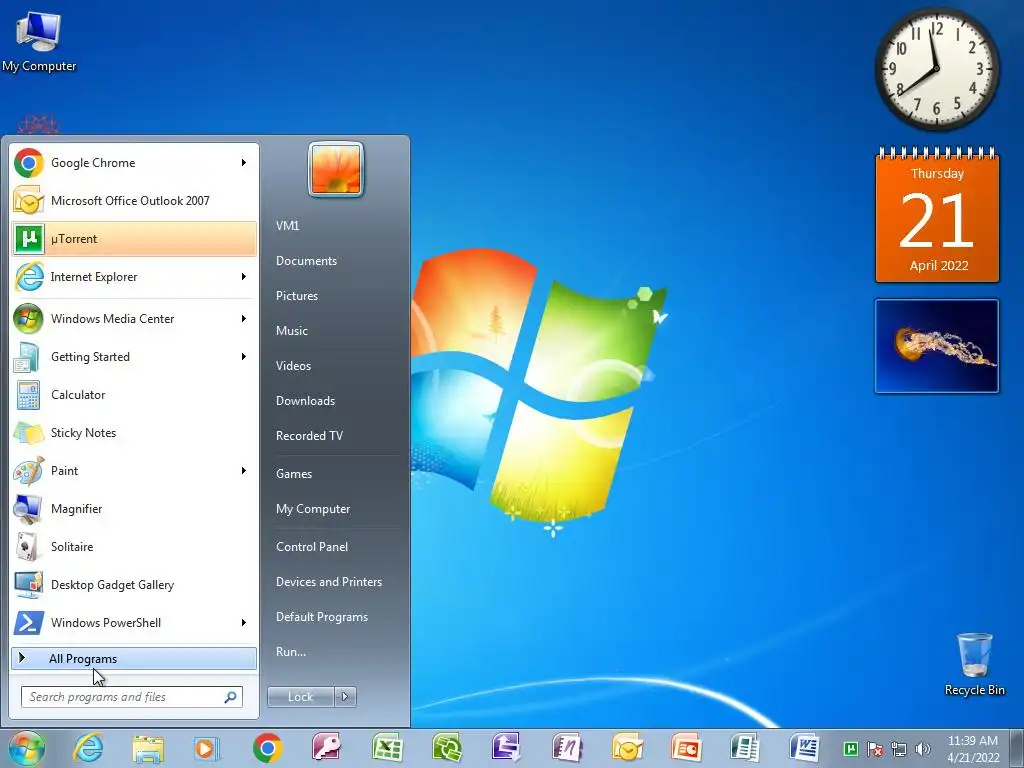The height and width of the screenshot is (768, 1024).
Task: Expand Paint recent files arrow
Action: click(244, 470)
